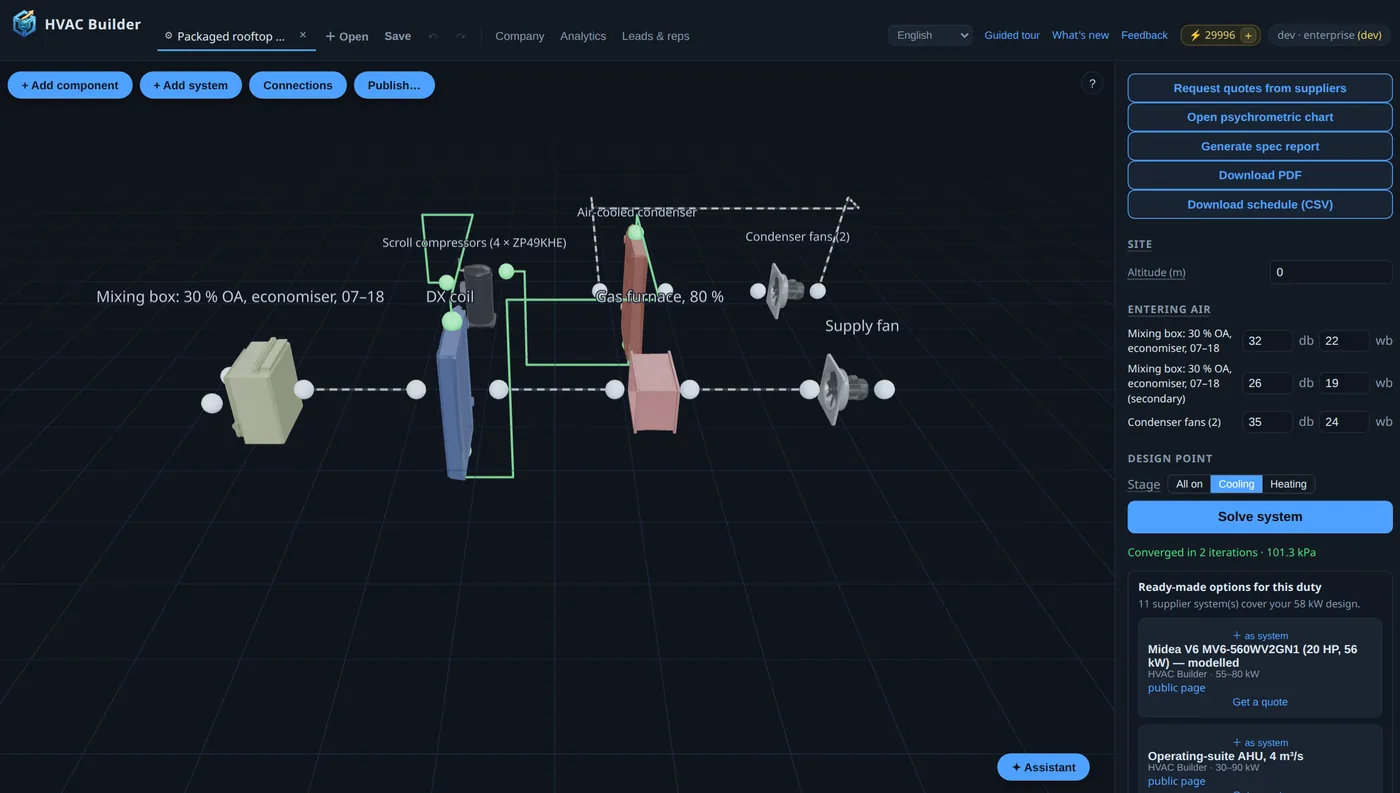Click the supply fan outlet port node
Screen dimensions: 1400x793
[x=885, y=389]
